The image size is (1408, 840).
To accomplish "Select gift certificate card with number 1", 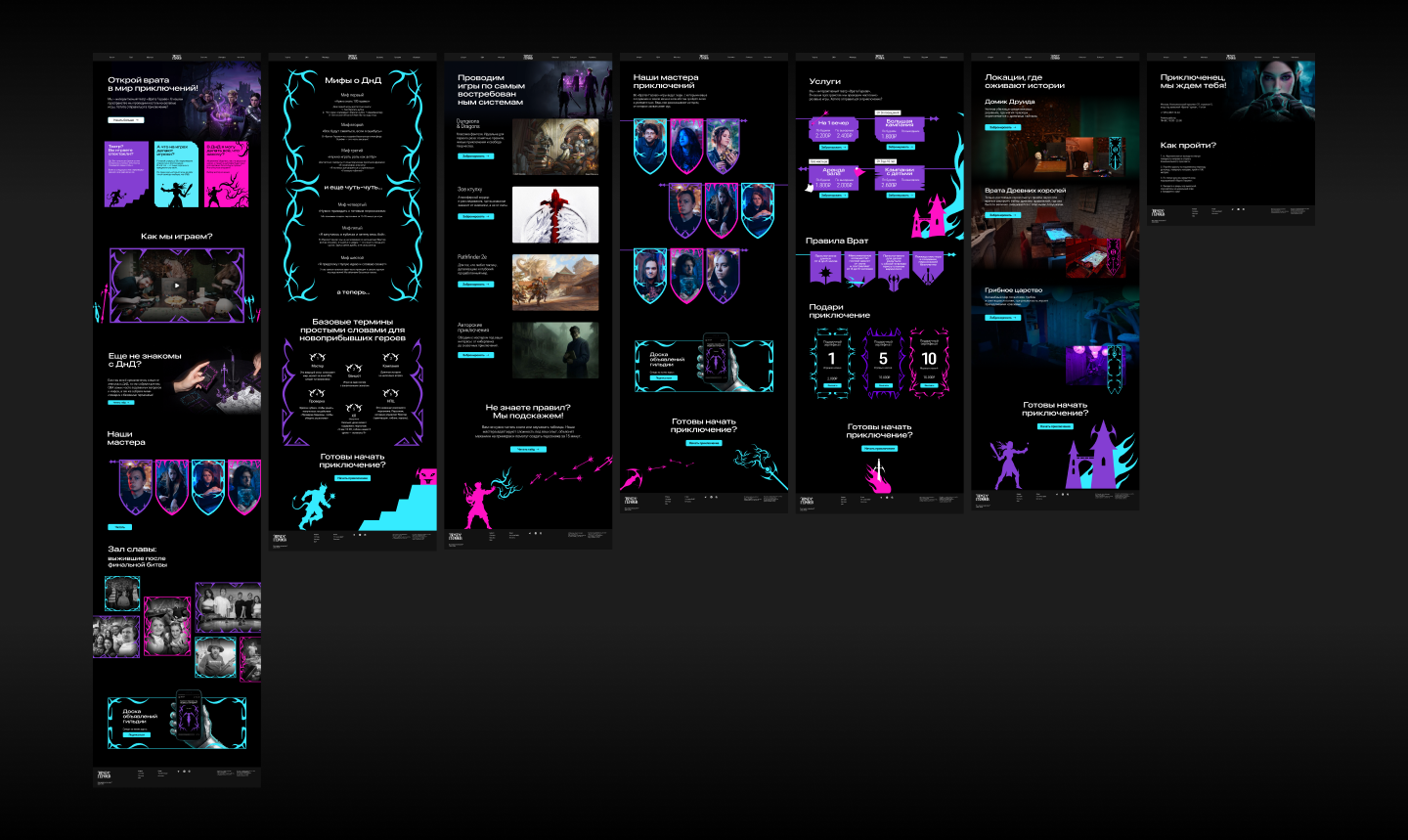I will point(832,363).
